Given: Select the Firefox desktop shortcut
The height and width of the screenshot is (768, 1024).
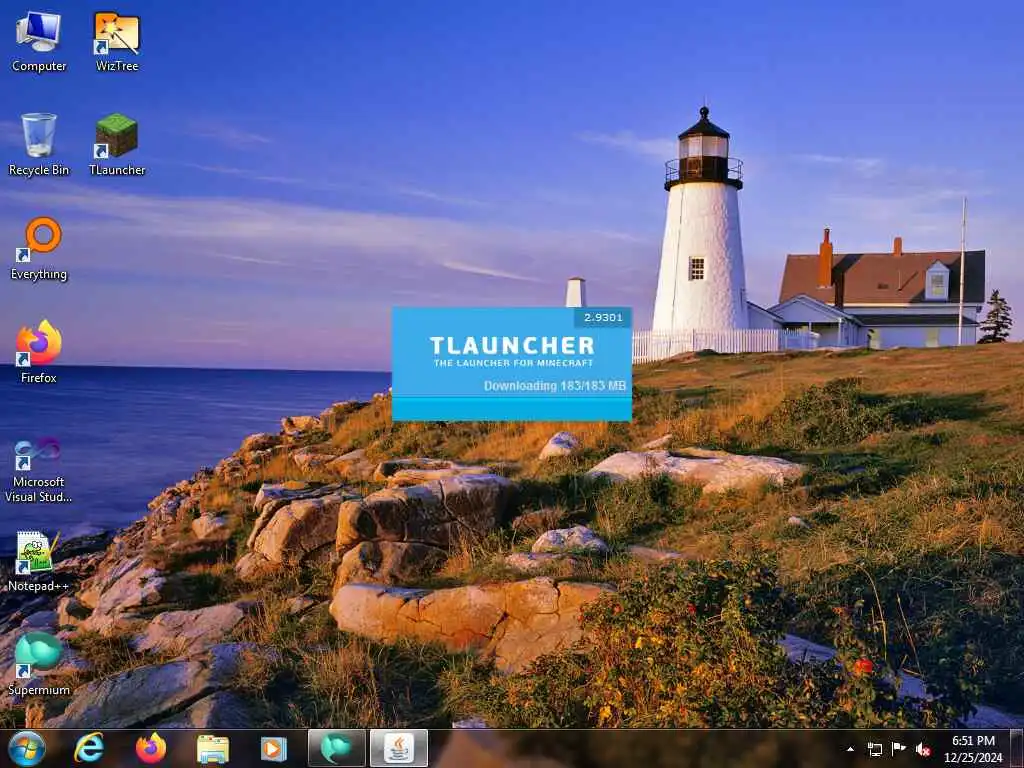Looking at the screenshot, I should coord(39,352).
